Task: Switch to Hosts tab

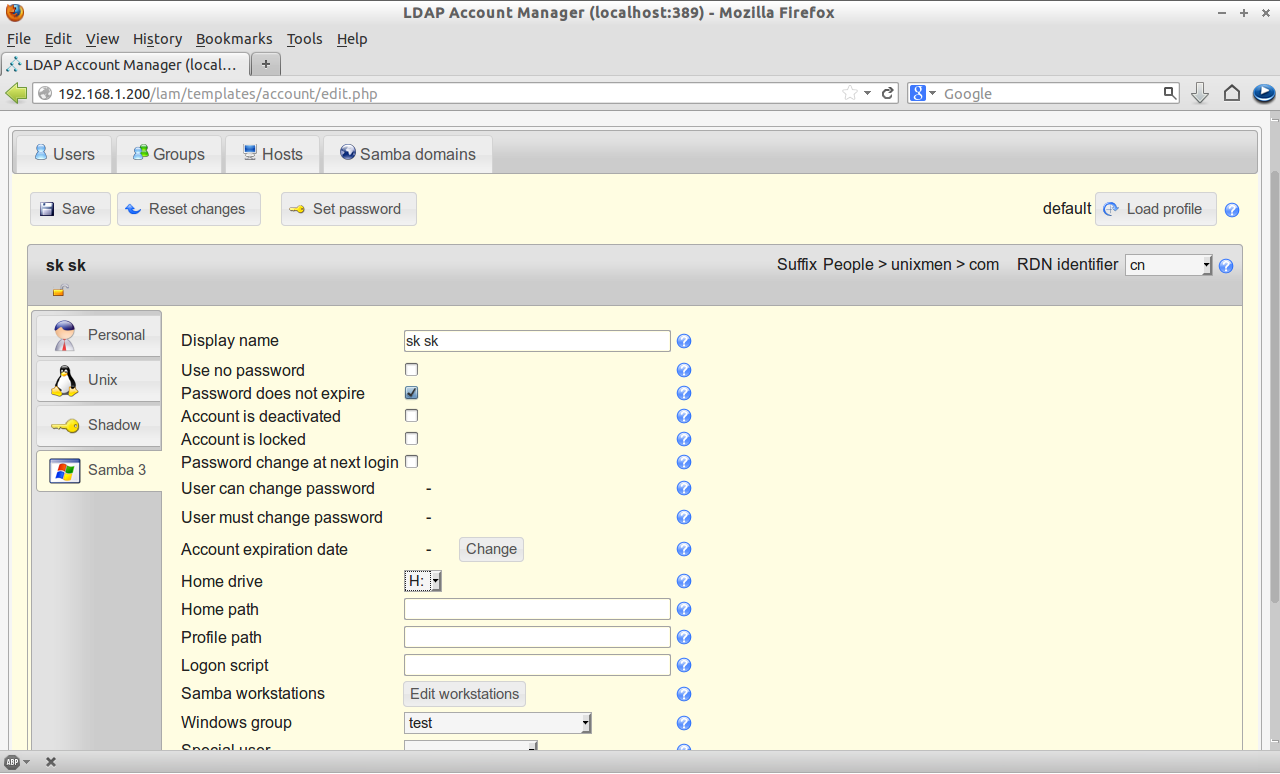Action: coord(272,154)
